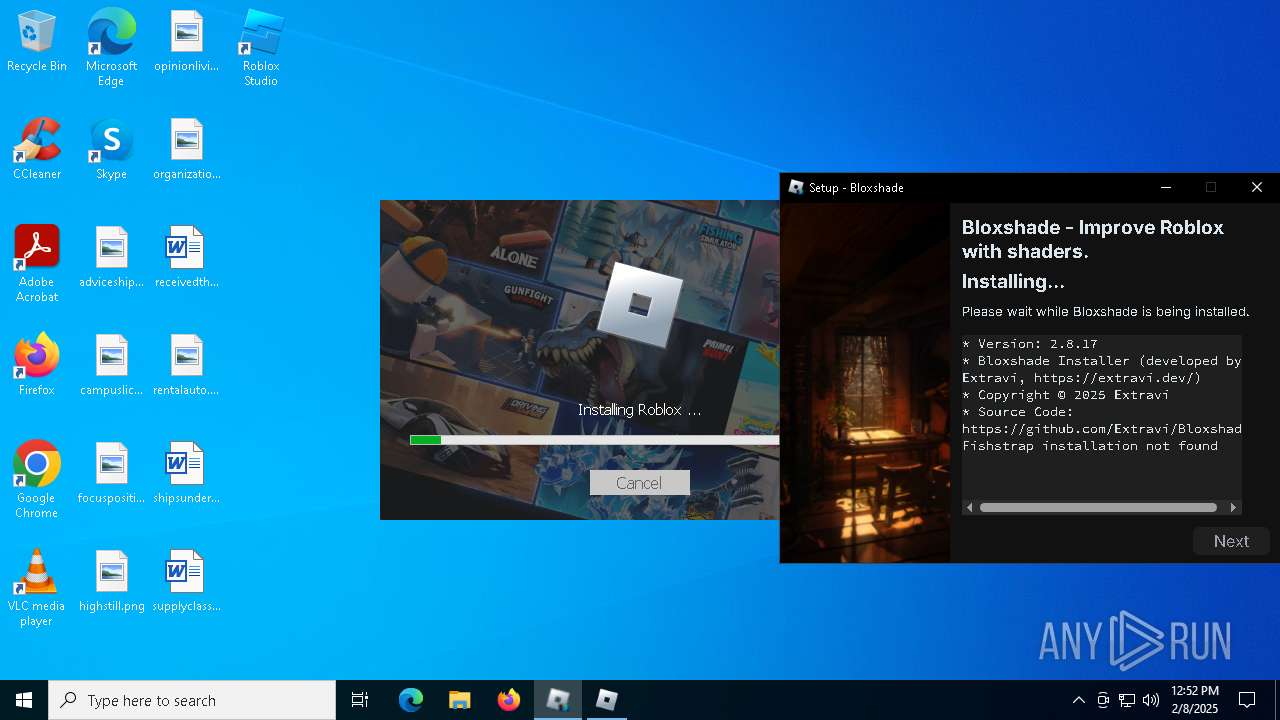The width and height of the screenshot is (1280, 720).
Task: Select the organizatio... image file
Action: [186, 150]
